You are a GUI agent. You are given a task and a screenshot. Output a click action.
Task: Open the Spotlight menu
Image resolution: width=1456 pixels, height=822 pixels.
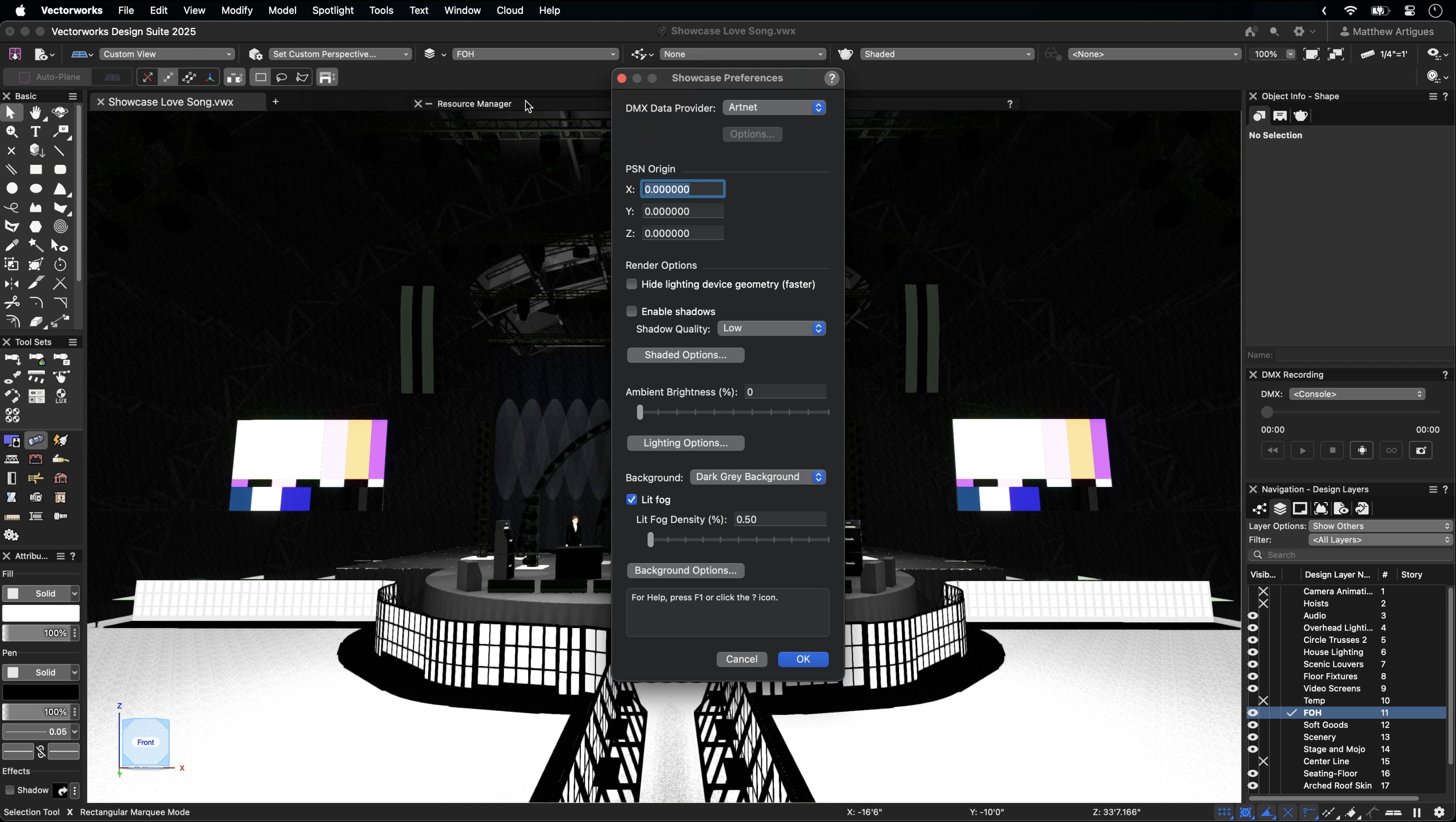coord(332,10)
